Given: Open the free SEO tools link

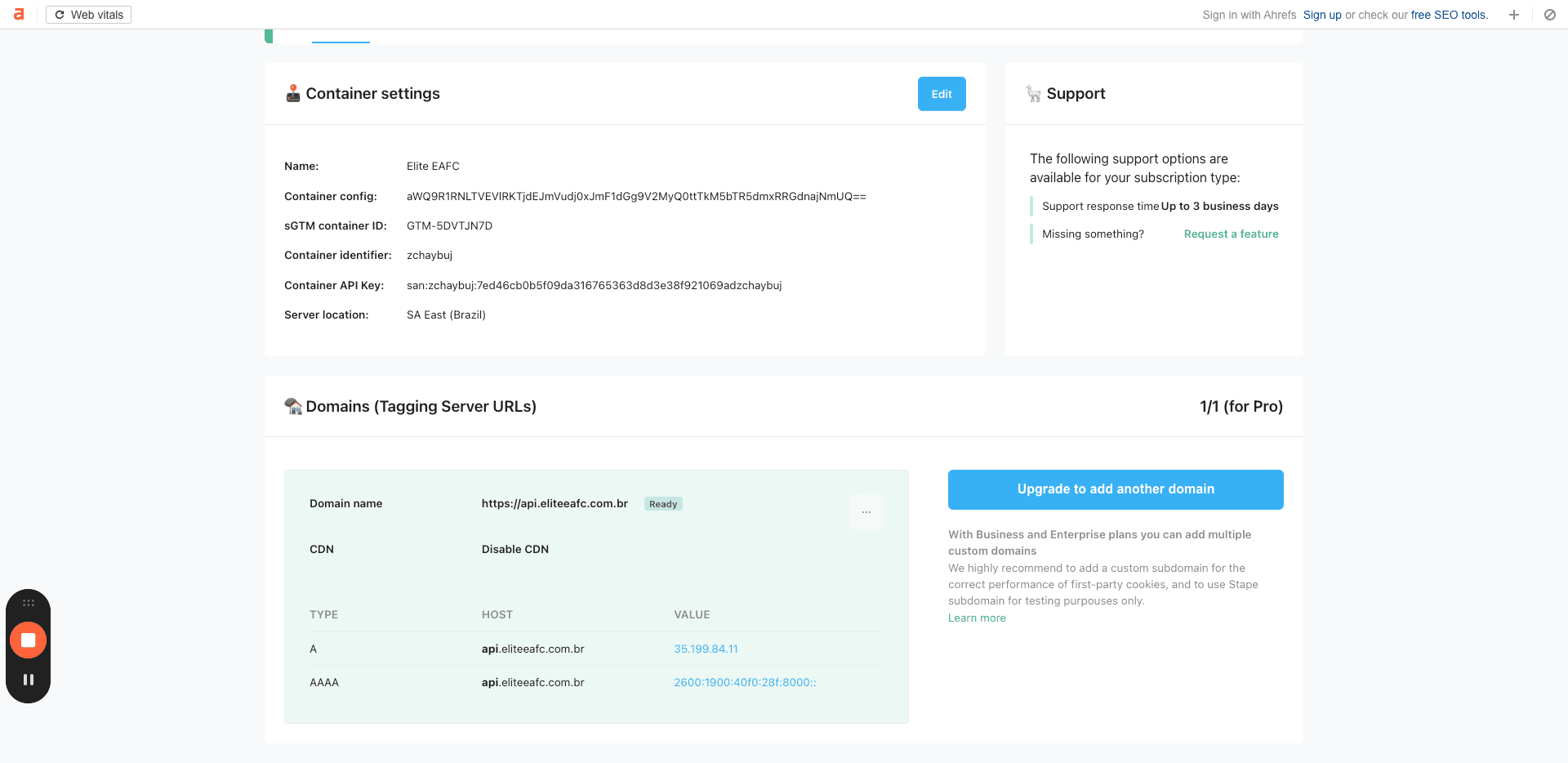Looking at the screenshot, I should (x=1450, y=15).
